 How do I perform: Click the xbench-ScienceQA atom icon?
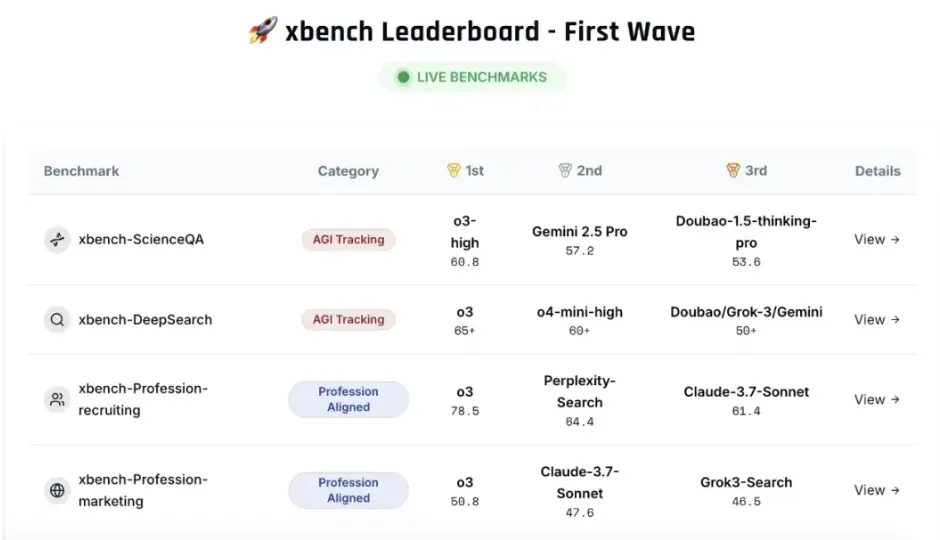(57, 240)
